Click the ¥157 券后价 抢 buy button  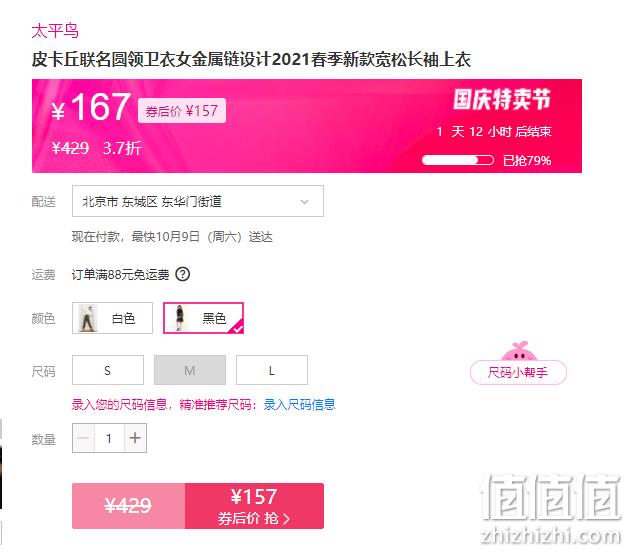click(254, 506)
